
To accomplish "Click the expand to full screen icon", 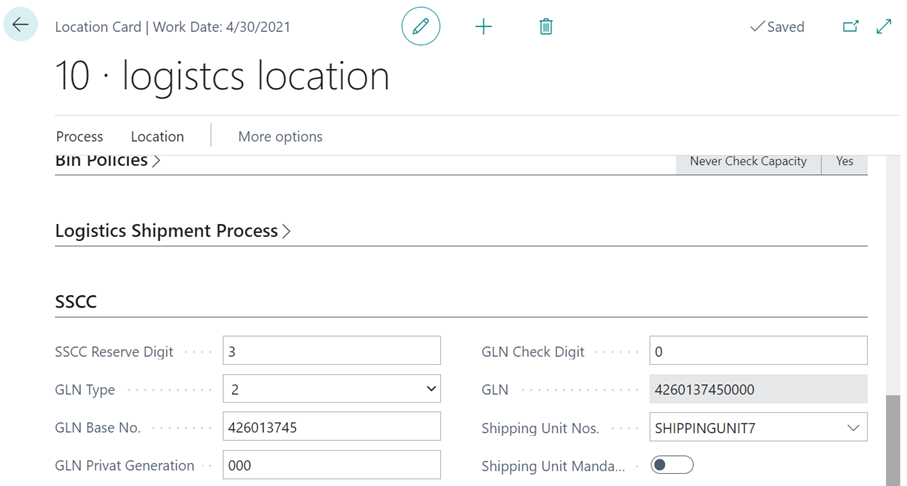I will 884,27.
